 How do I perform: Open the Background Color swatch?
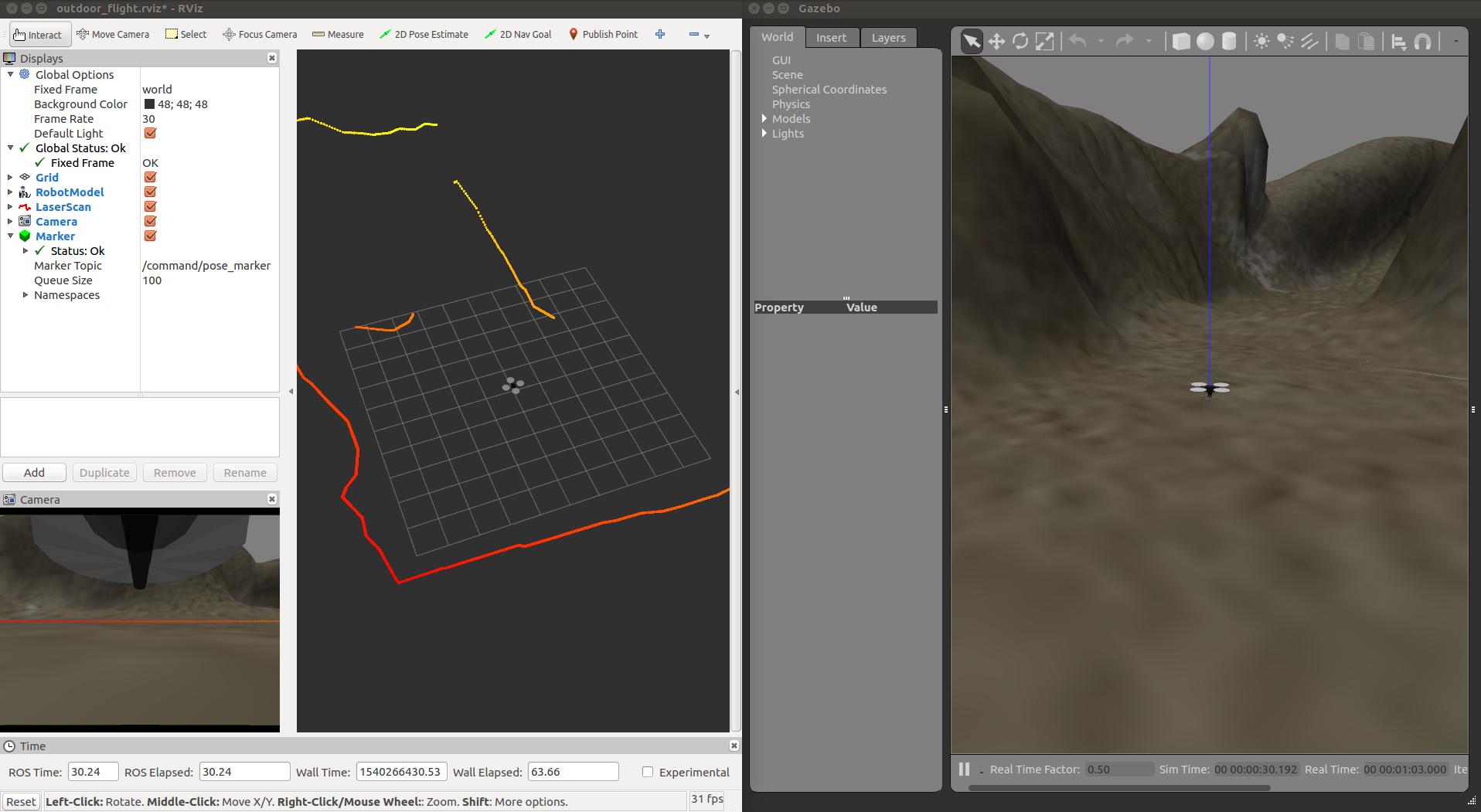click(149, 104)
